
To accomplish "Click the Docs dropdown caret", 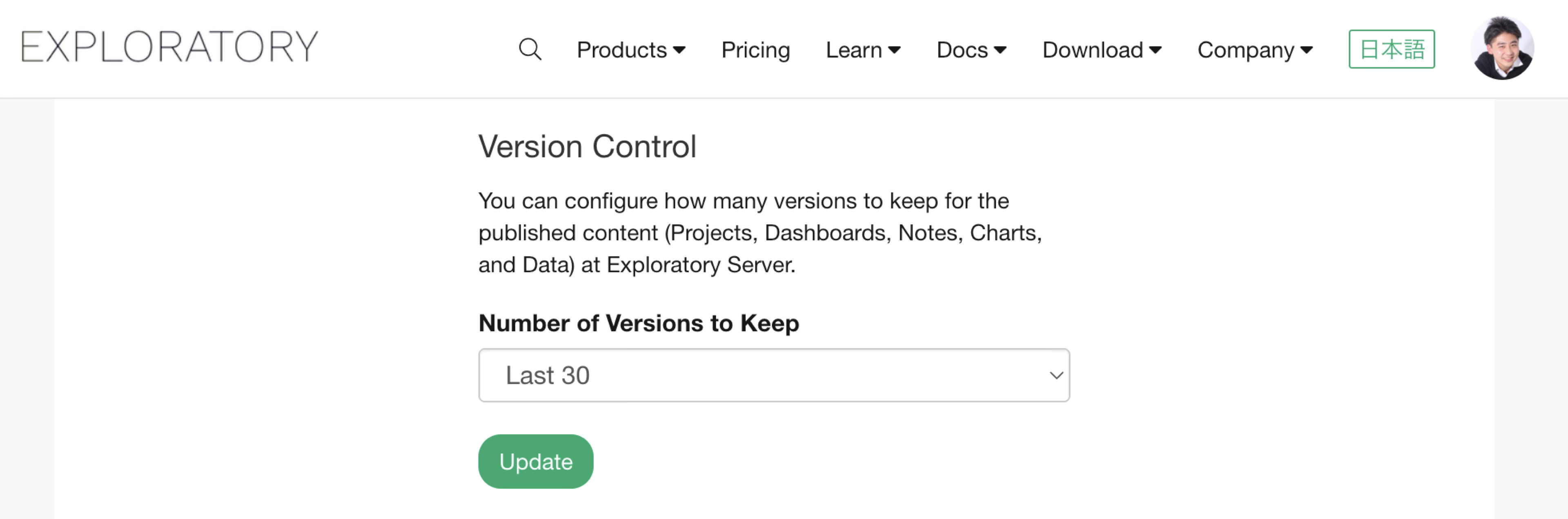I will (x=1000, y=50).
